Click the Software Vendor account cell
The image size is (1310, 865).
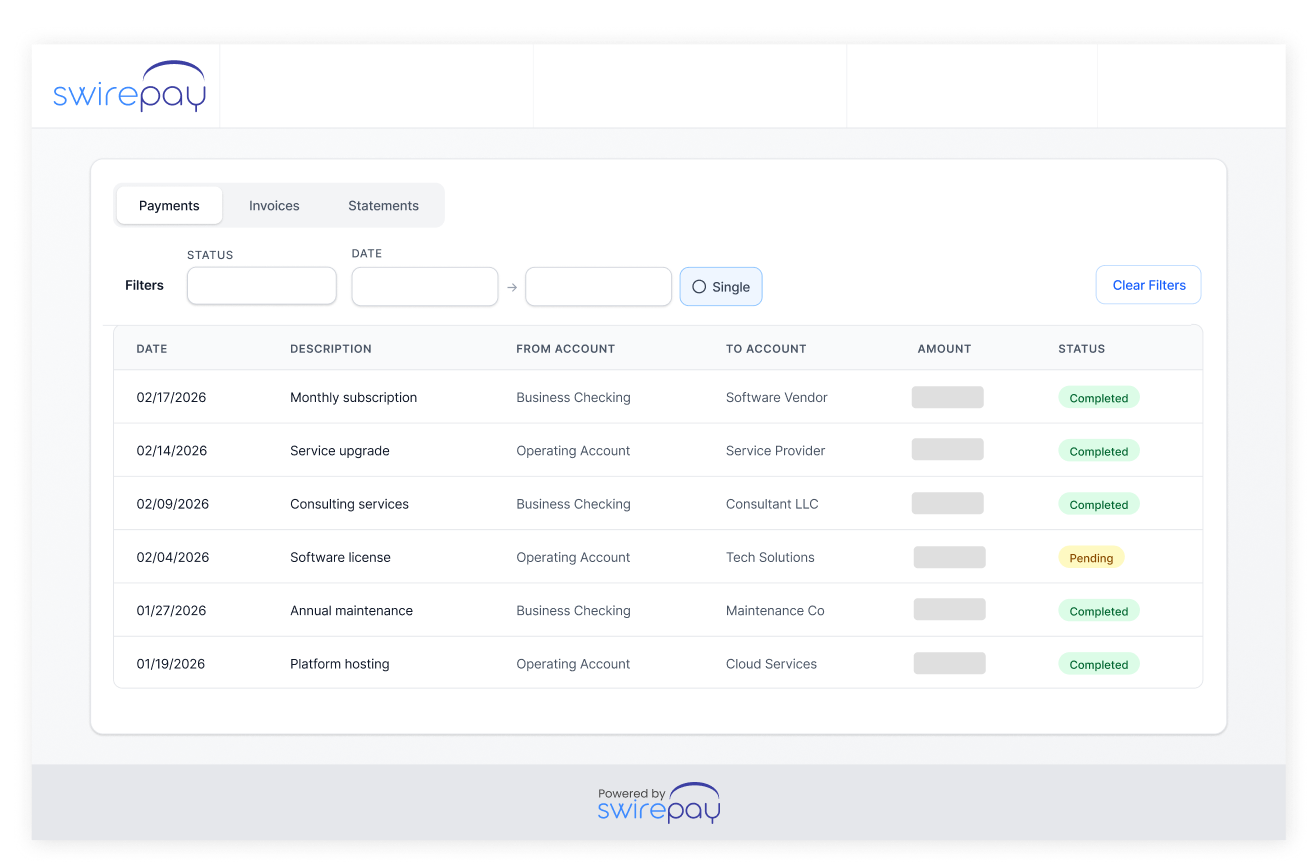[x=777, y=397]
